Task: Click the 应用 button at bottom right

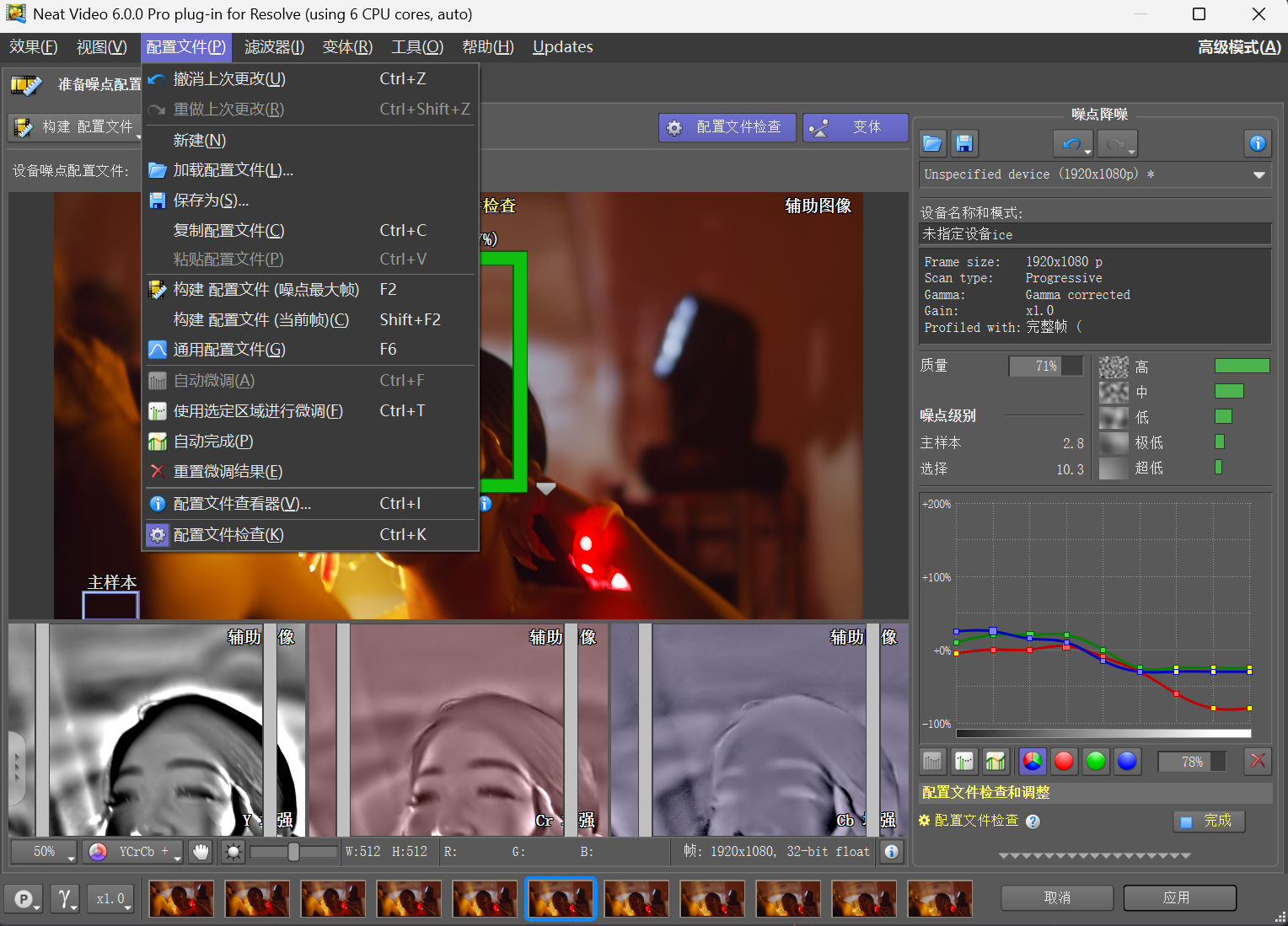Action: (x=1179, y=897)
